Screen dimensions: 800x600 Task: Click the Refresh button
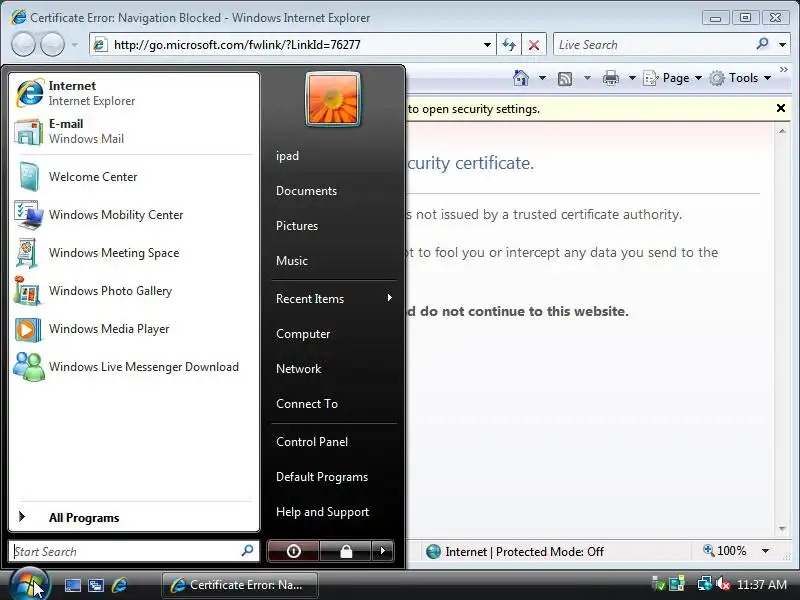[x=509, y=45]
